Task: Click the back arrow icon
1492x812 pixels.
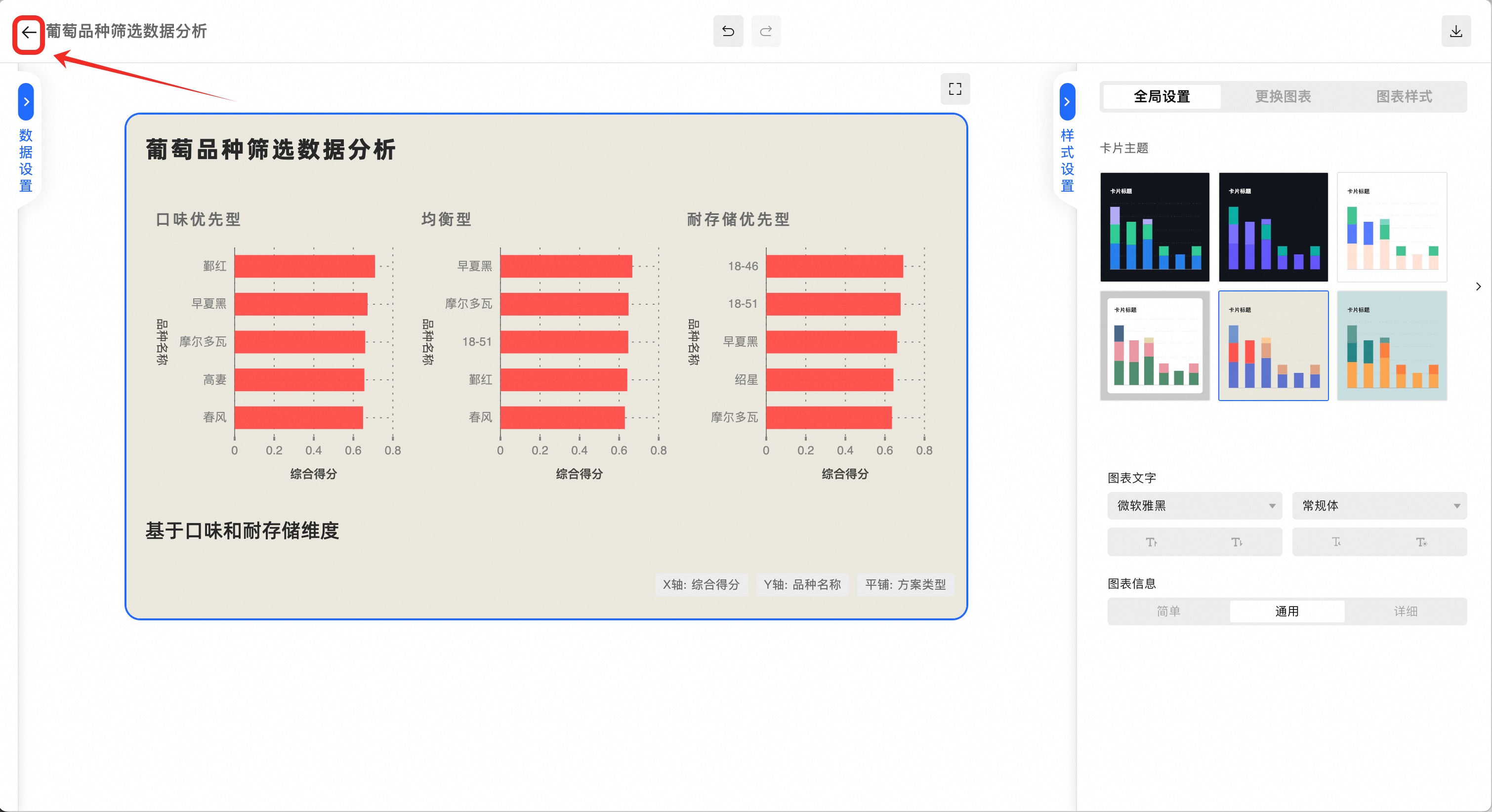Action: tap(28, 33)
